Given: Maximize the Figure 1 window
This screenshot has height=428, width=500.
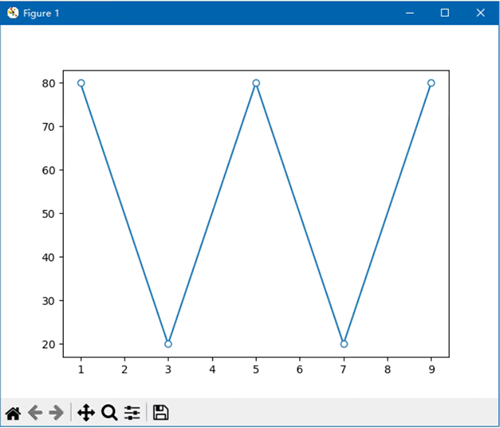Looking at the screenshot, I should (445, 13).
